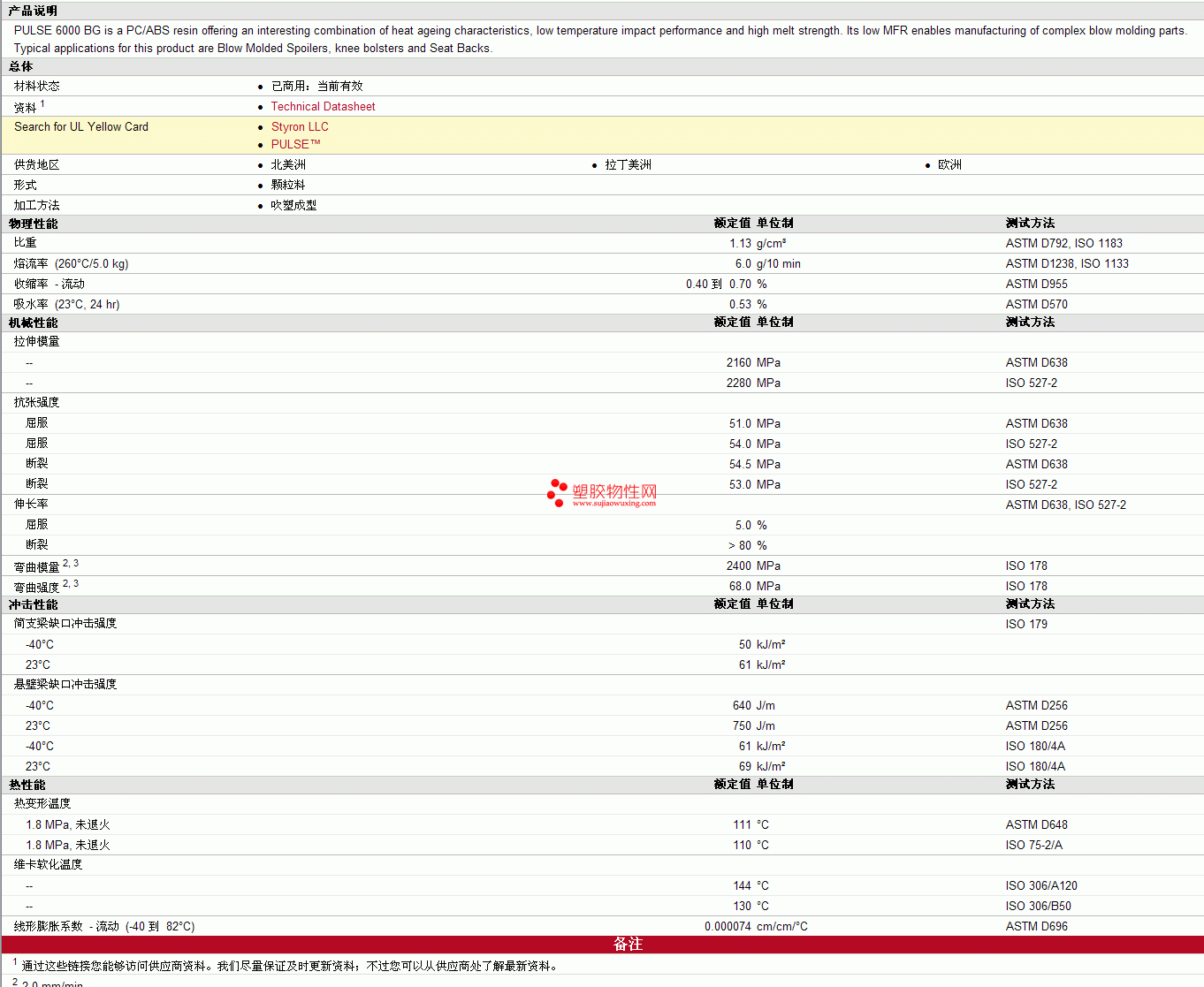Viewport: 1204px width, 987px height.
Task: Click the 6.0 g/10 min value
Action: coord(767,263)
